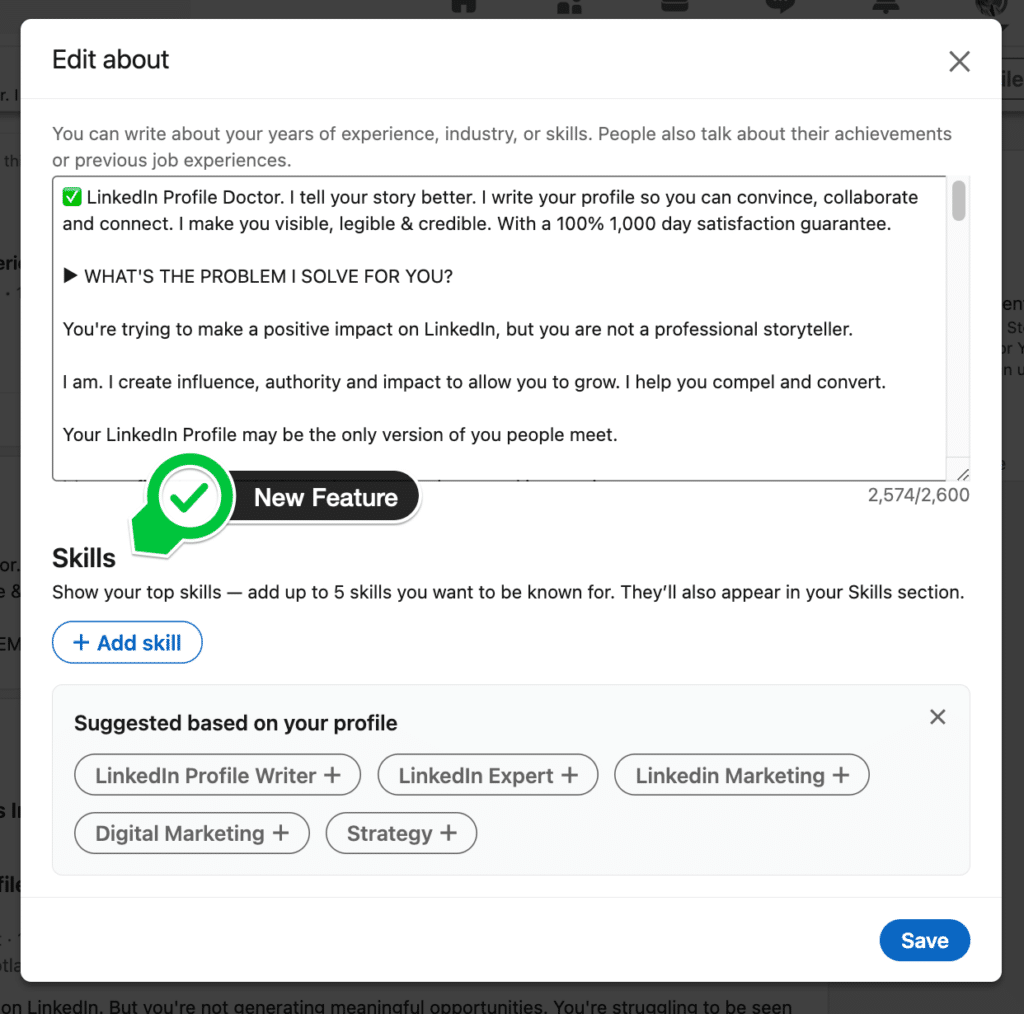View the Notifications bell icon
This screenshot has width=1024, height=1014.
pyautogui.click(x=884, y=7)
